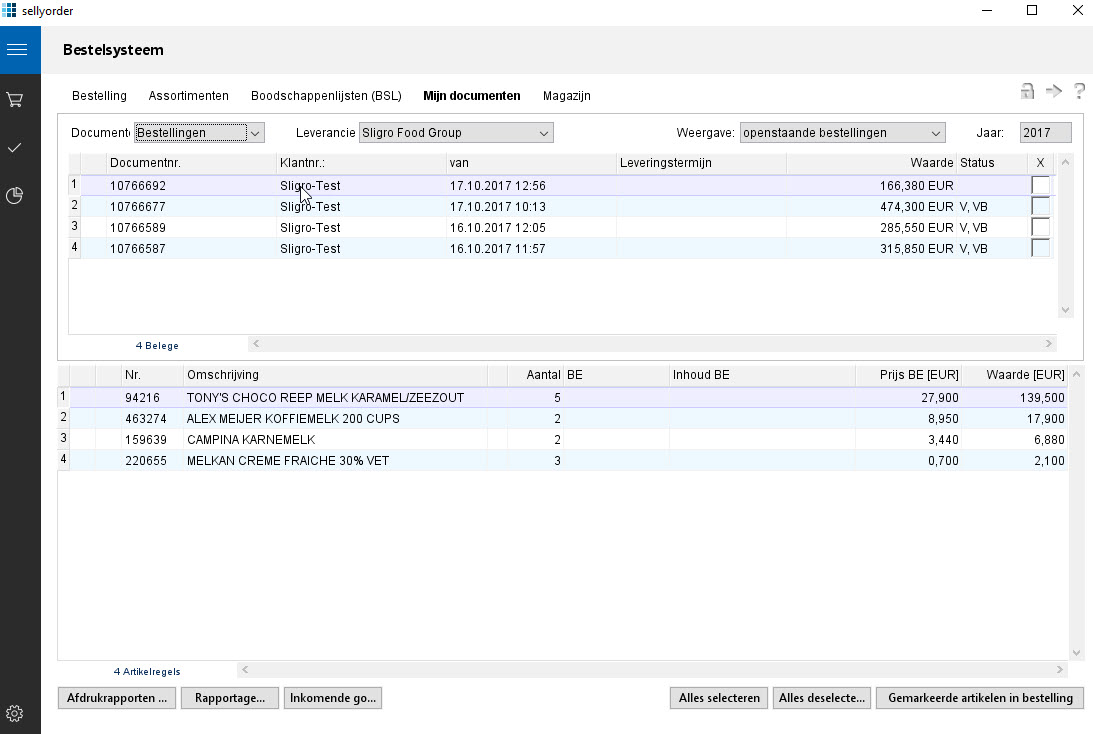Open settings via the gear icon

tap(15, 713)
